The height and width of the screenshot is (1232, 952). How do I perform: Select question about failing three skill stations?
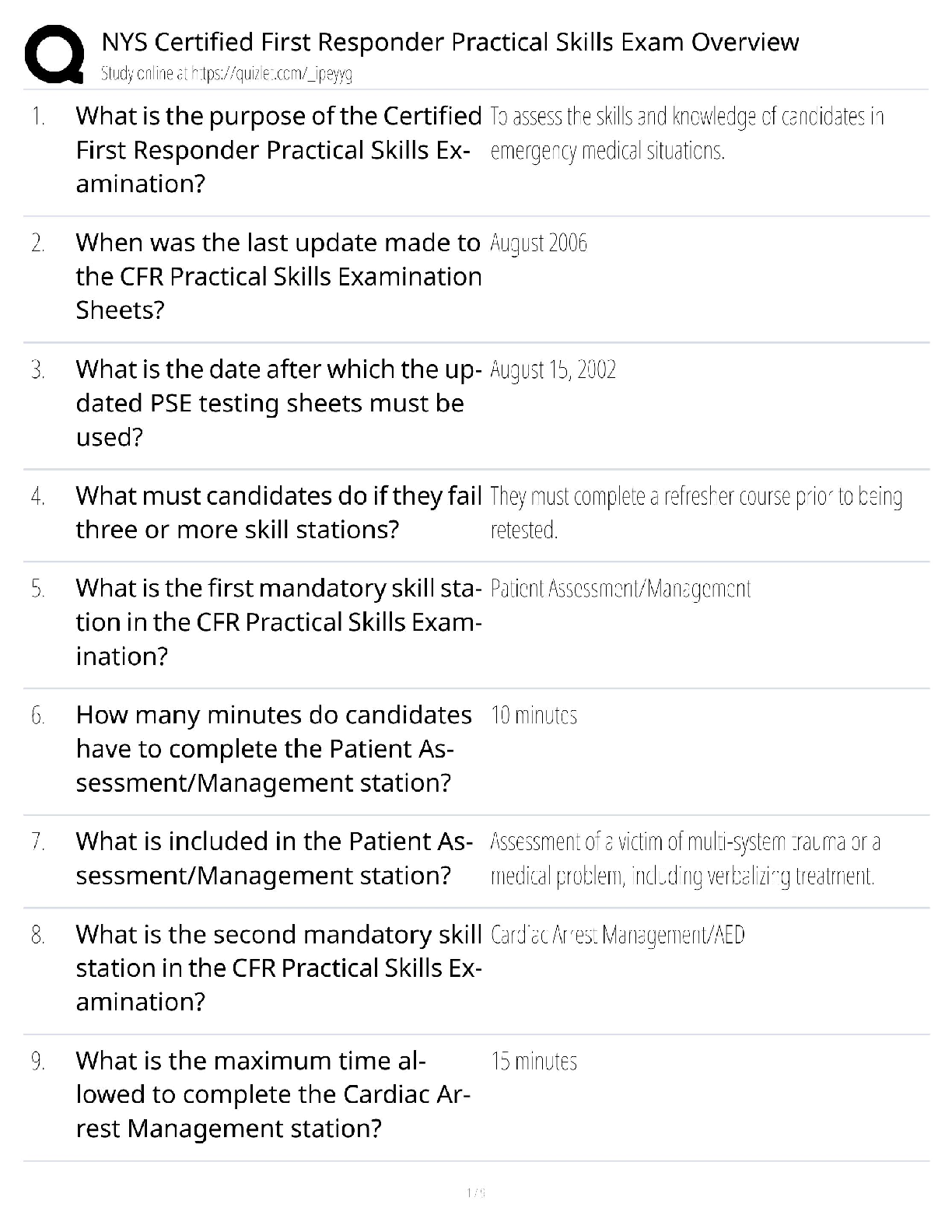(278, 513)
